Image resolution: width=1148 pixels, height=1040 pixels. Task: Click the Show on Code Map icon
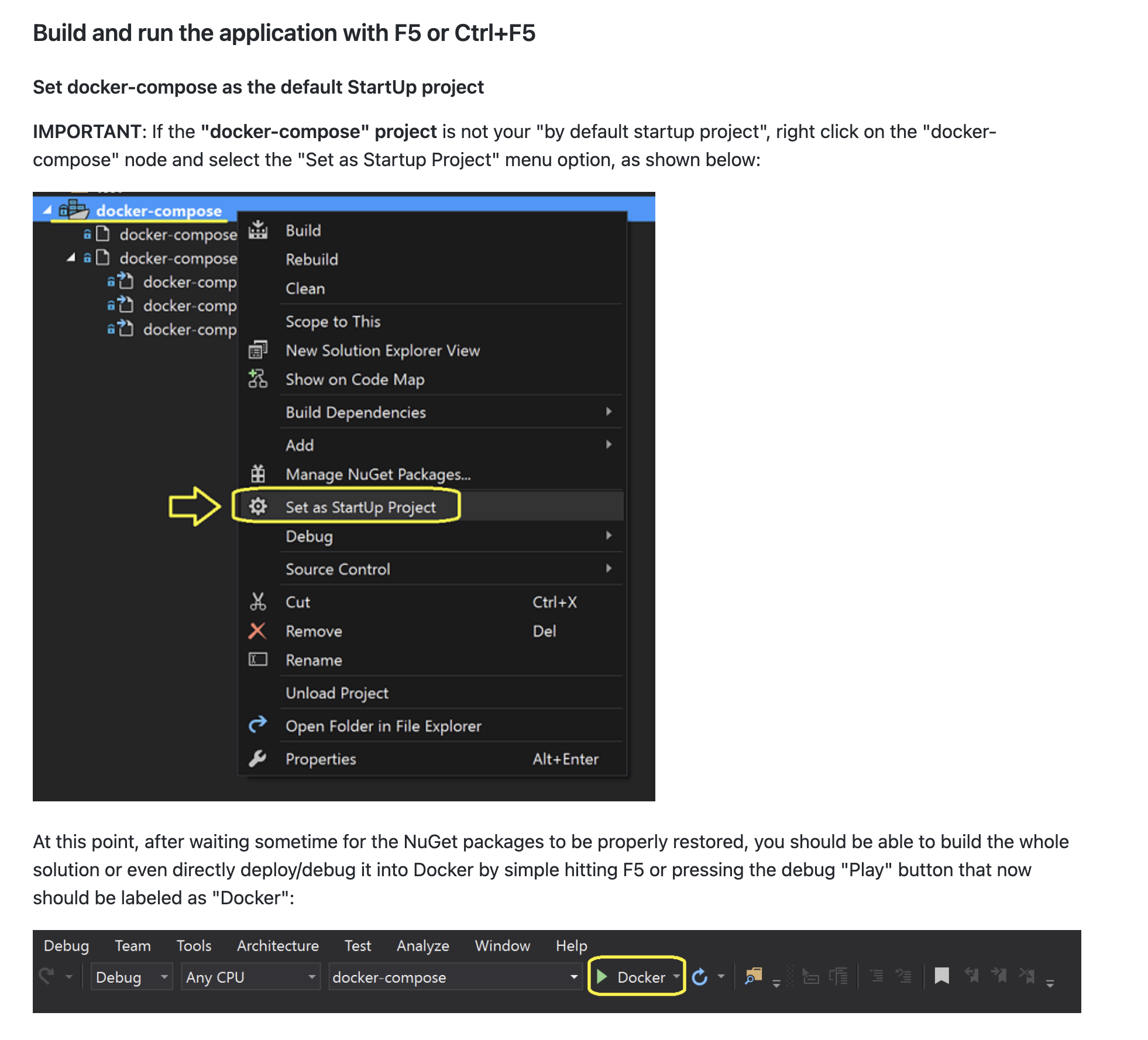click(x=257, y=379)
